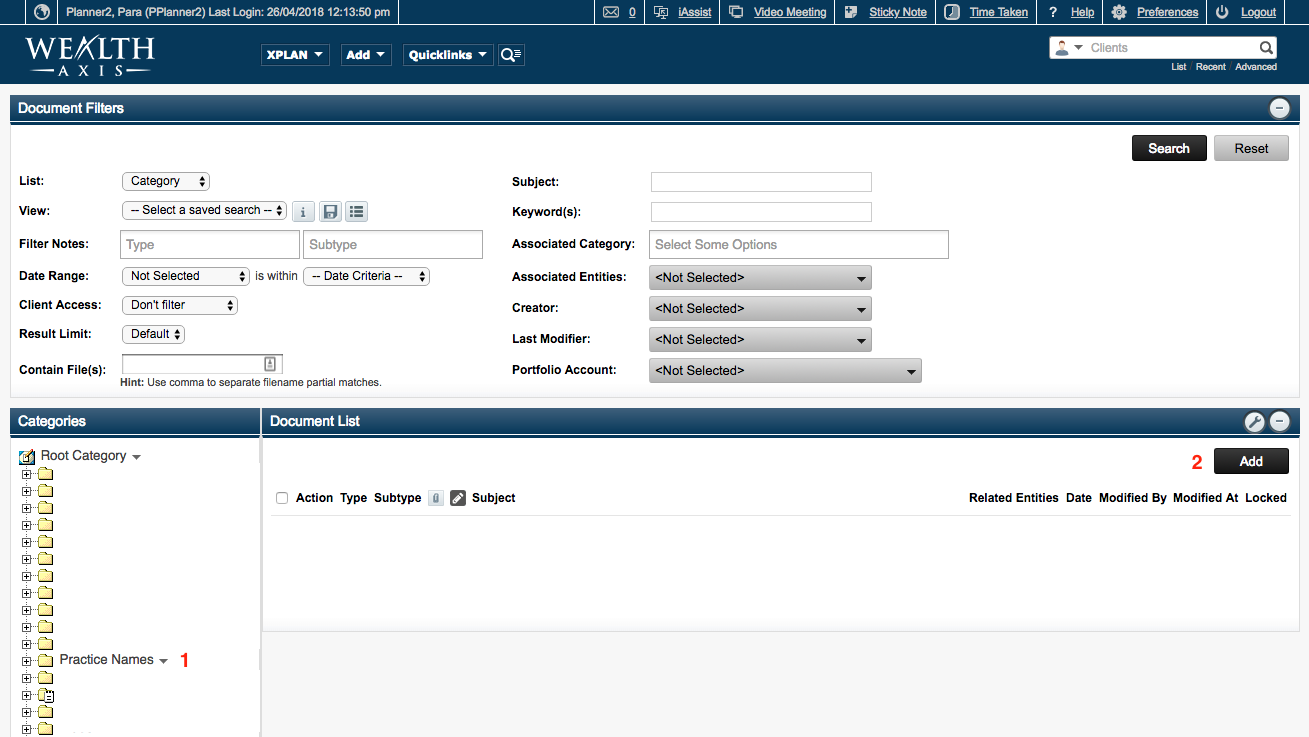Focus the Keyword(s) filter field
Screen dimensions: 1309x737
click(761, 212)
